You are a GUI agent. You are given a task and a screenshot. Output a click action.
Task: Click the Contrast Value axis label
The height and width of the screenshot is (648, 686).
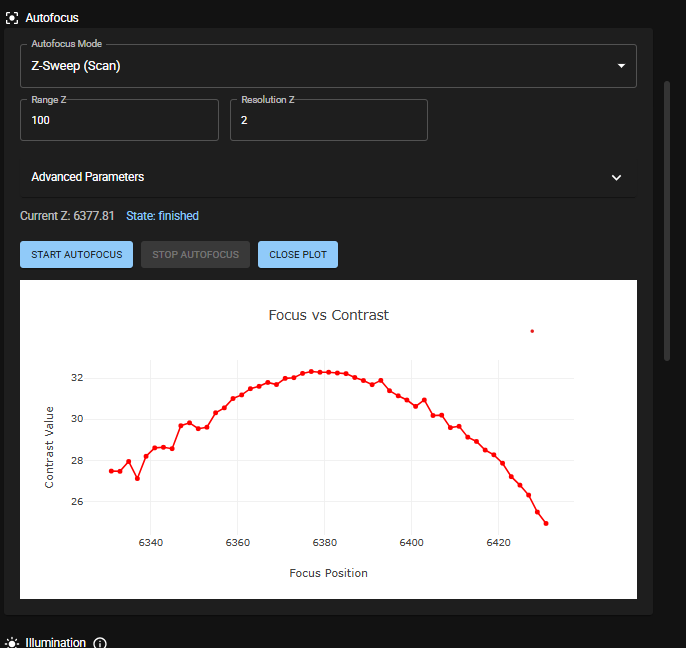49,447
